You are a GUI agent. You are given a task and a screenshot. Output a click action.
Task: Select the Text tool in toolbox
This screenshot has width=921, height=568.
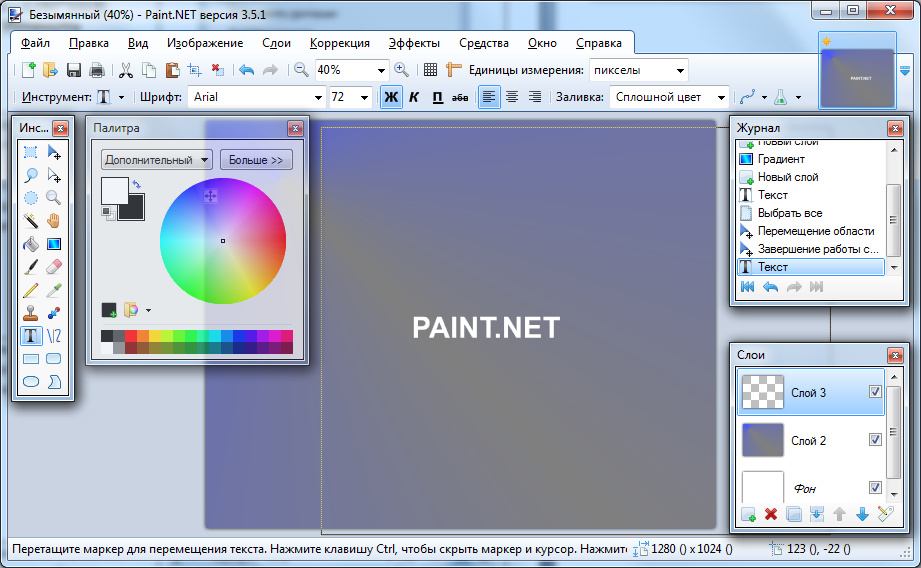[x=31, y=335]
